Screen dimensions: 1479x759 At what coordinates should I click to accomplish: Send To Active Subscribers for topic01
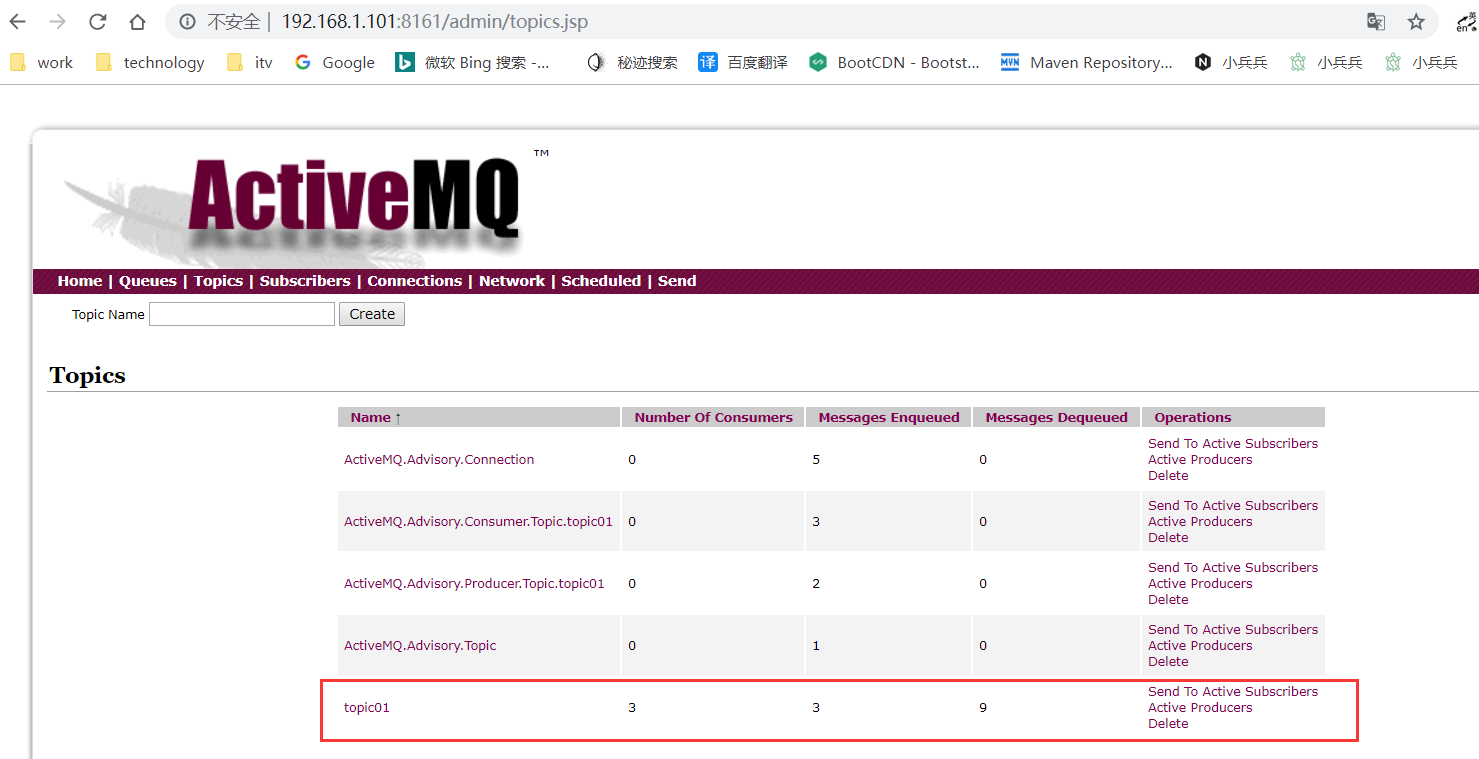[x=1233, y=692]
